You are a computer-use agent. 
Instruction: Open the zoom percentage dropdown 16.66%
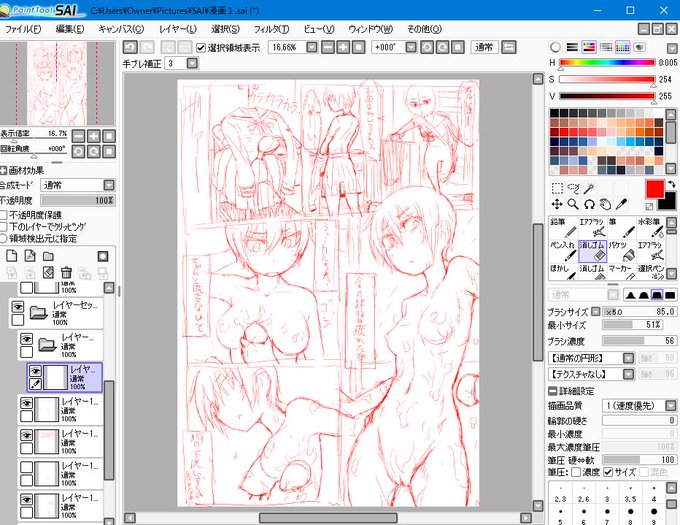(312, 47)
